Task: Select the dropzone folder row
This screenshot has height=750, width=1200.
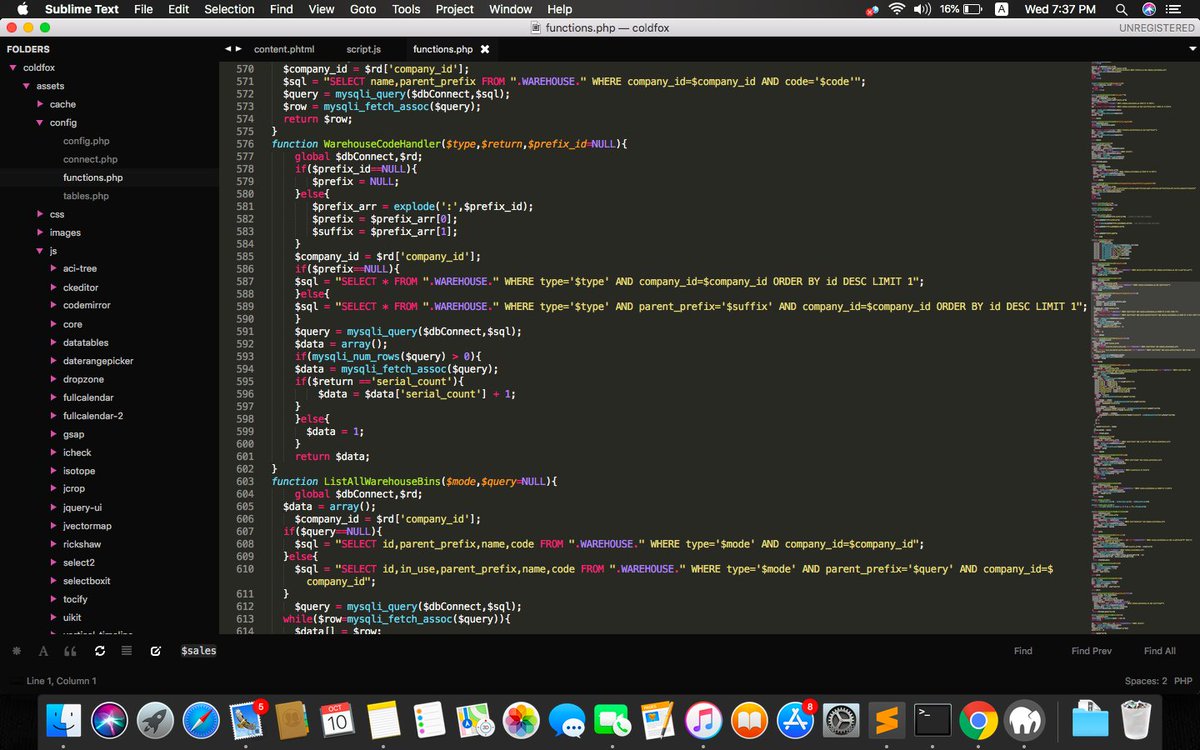Action: (x=109, y=379)
